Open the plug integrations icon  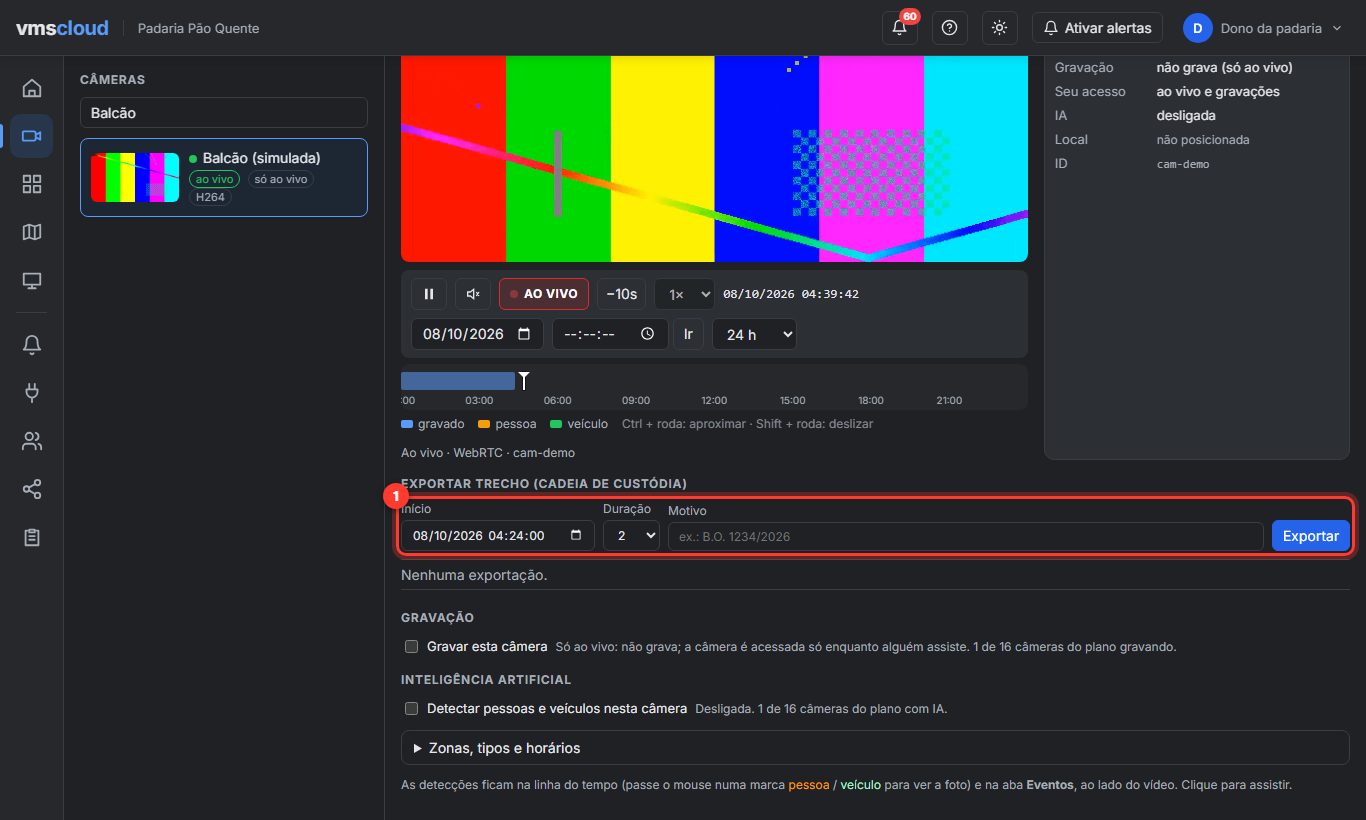pos(32,393)
